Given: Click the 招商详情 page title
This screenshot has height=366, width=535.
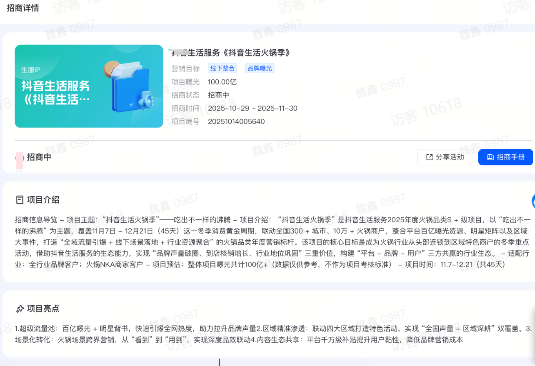Looking at the screenshot, I should [x=23, y=8].
